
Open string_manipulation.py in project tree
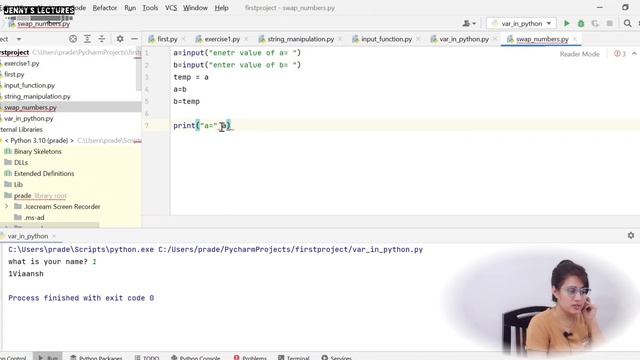click(x=37, y=96)
